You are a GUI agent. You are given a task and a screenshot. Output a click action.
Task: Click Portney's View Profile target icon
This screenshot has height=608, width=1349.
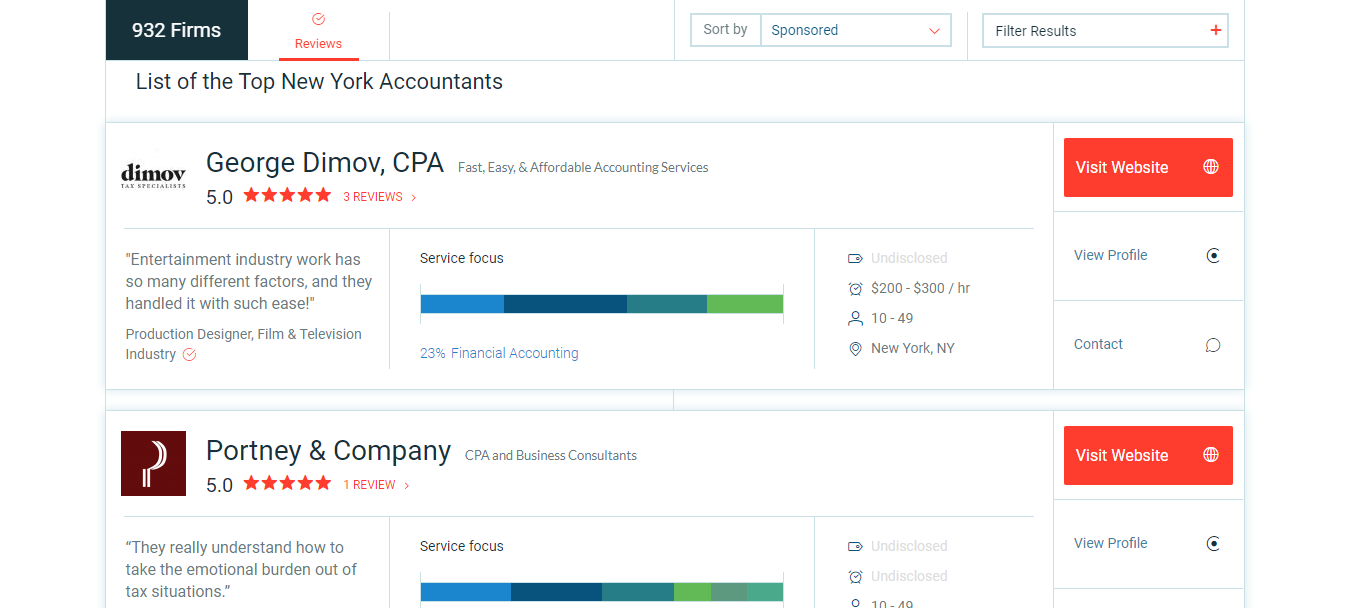(1213, 544)
